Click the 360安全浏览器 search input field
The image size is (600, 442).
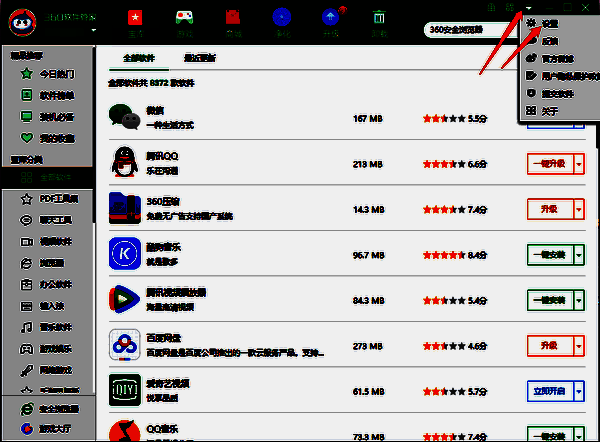pyautogui.click(x=469, y=30)
